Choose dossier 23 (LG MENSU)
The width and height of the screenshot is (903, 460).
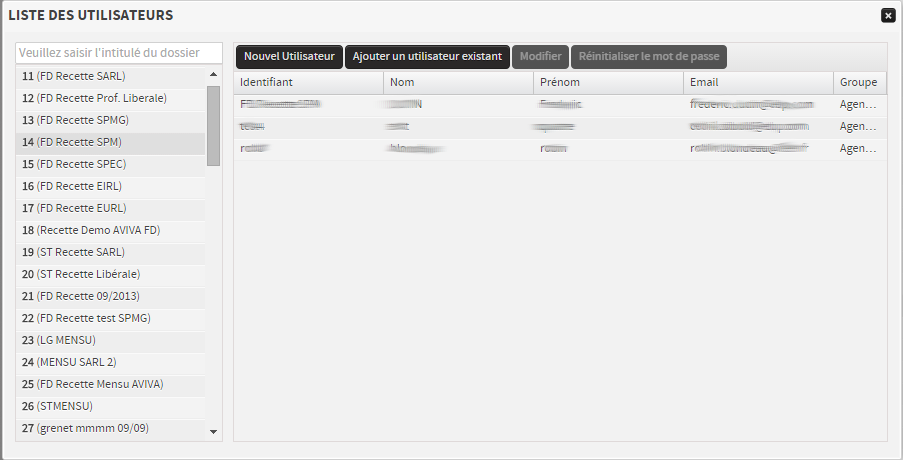click(110, 340)
